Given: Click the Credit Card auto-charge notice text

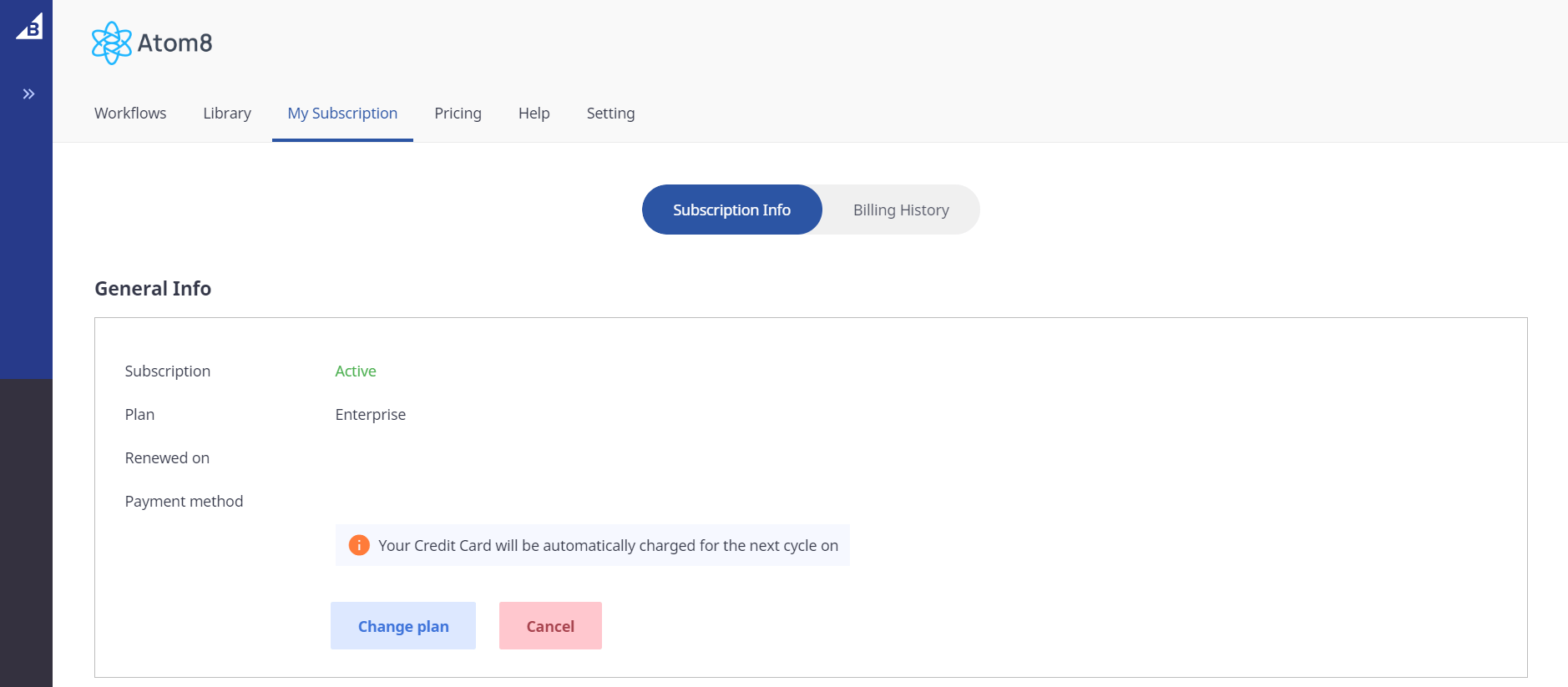Looking at the screenshot, I should pyautogui.click(x=608, y=545).
